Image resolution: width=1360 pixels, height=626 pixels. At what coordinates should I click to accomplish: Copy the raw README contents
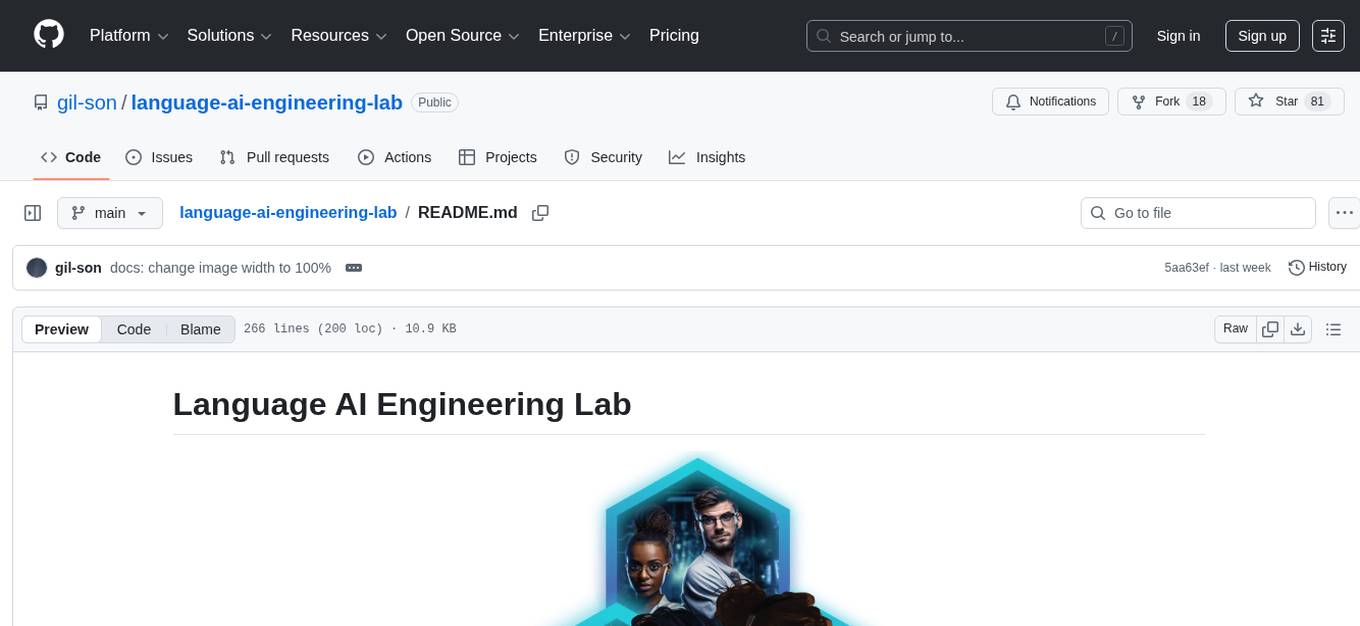pyautogui.click(x=1270, y=328)
